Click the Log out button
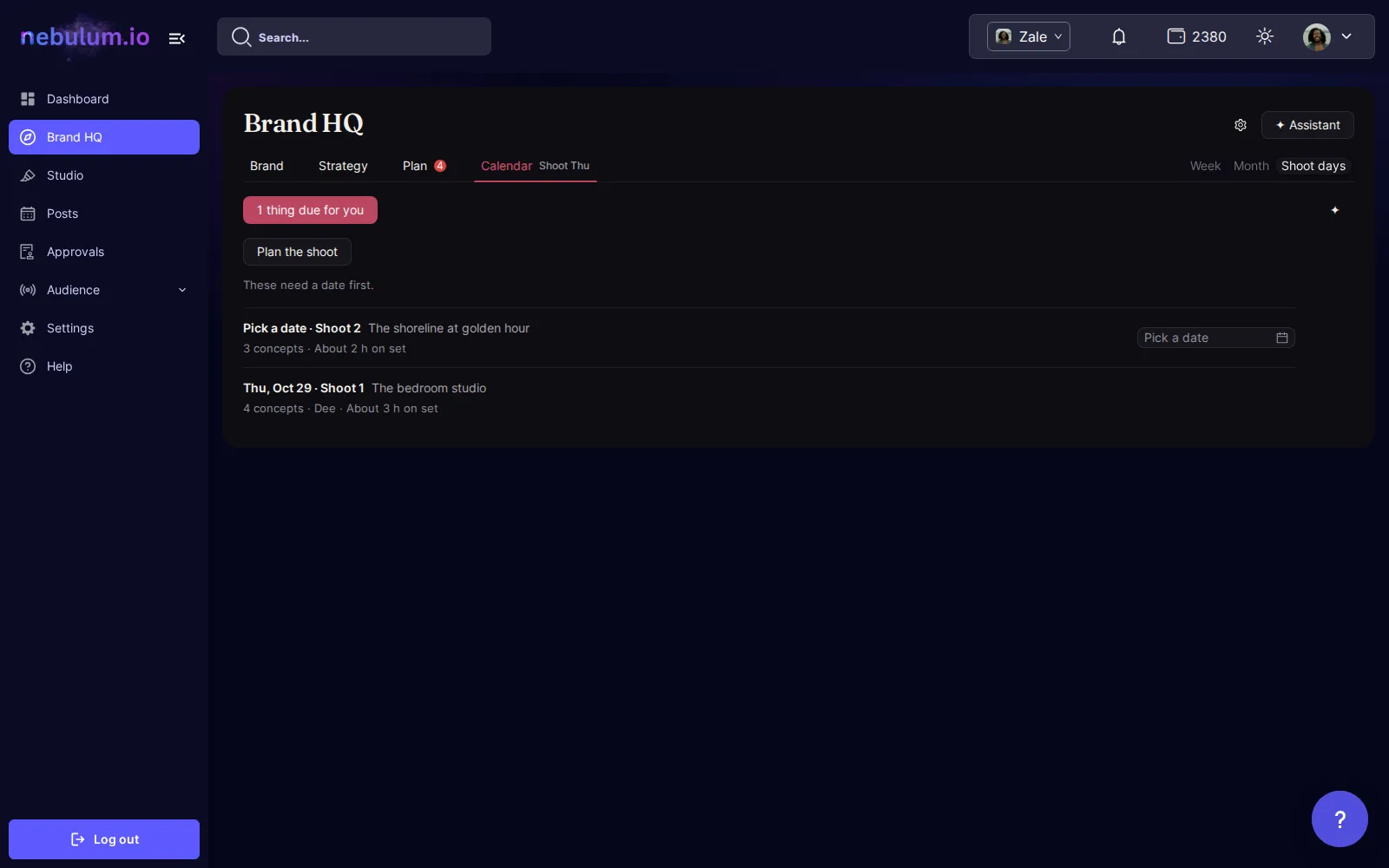Image resolution: width=1389 pixels, height=868 pixels. point(104,839)
